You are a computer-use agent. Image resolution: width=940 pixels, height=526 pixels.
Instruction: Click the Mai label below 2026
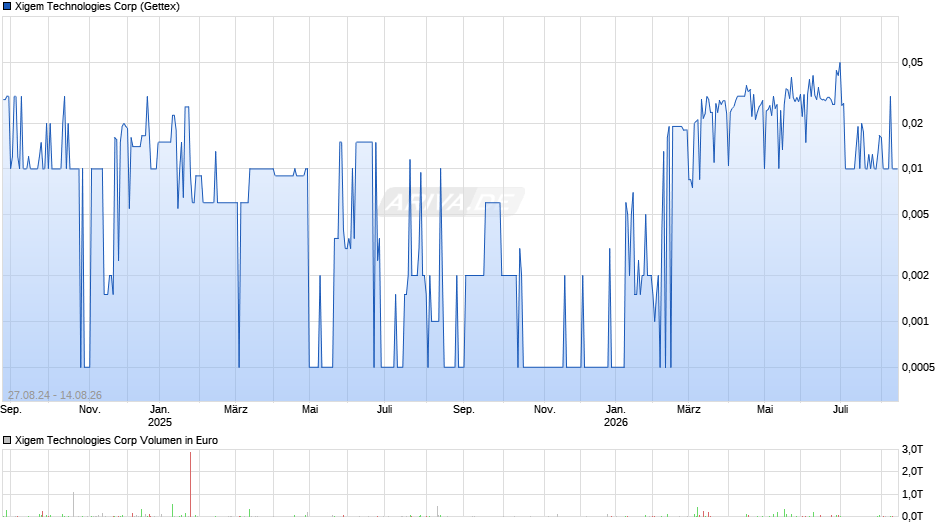tap(765, 410)
